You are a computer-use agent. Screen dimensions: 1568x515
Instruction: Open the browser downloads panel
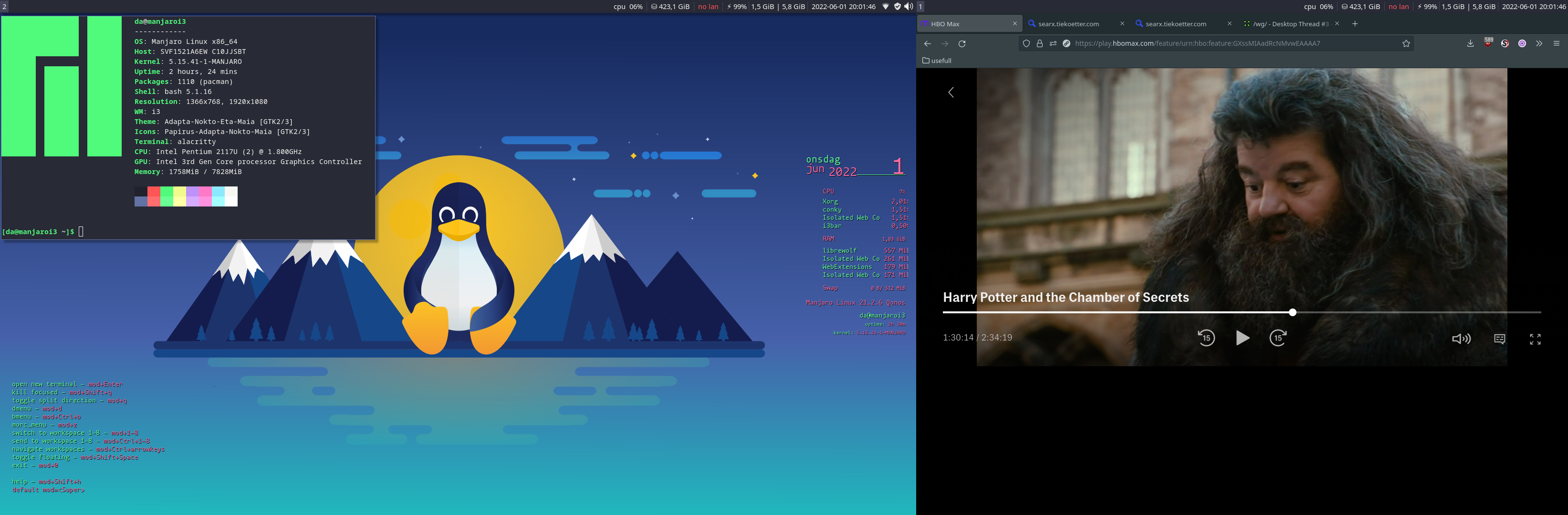[1471, 43]
